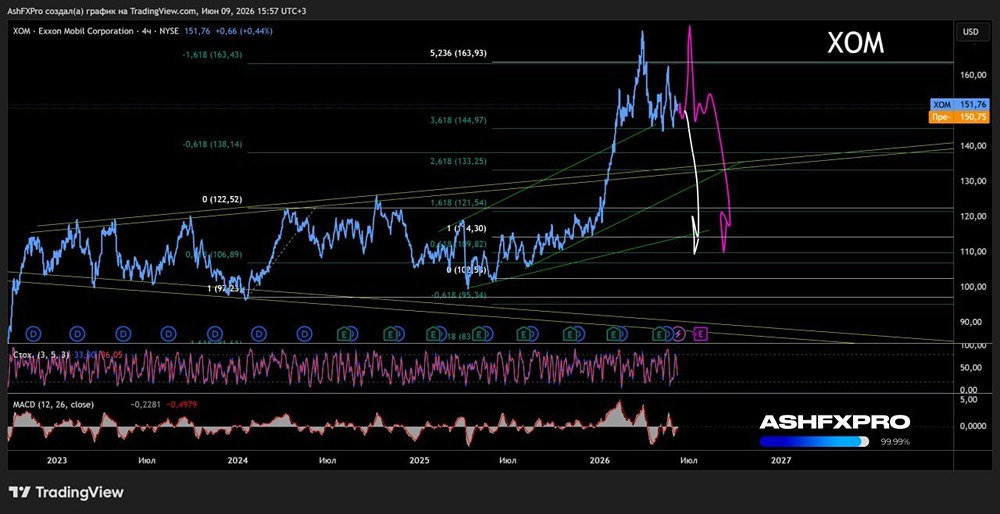Click the 160,00 price axis label
Image resolution: width=1000 pixels, height=514 pixels.
click(x=975, y=75)
